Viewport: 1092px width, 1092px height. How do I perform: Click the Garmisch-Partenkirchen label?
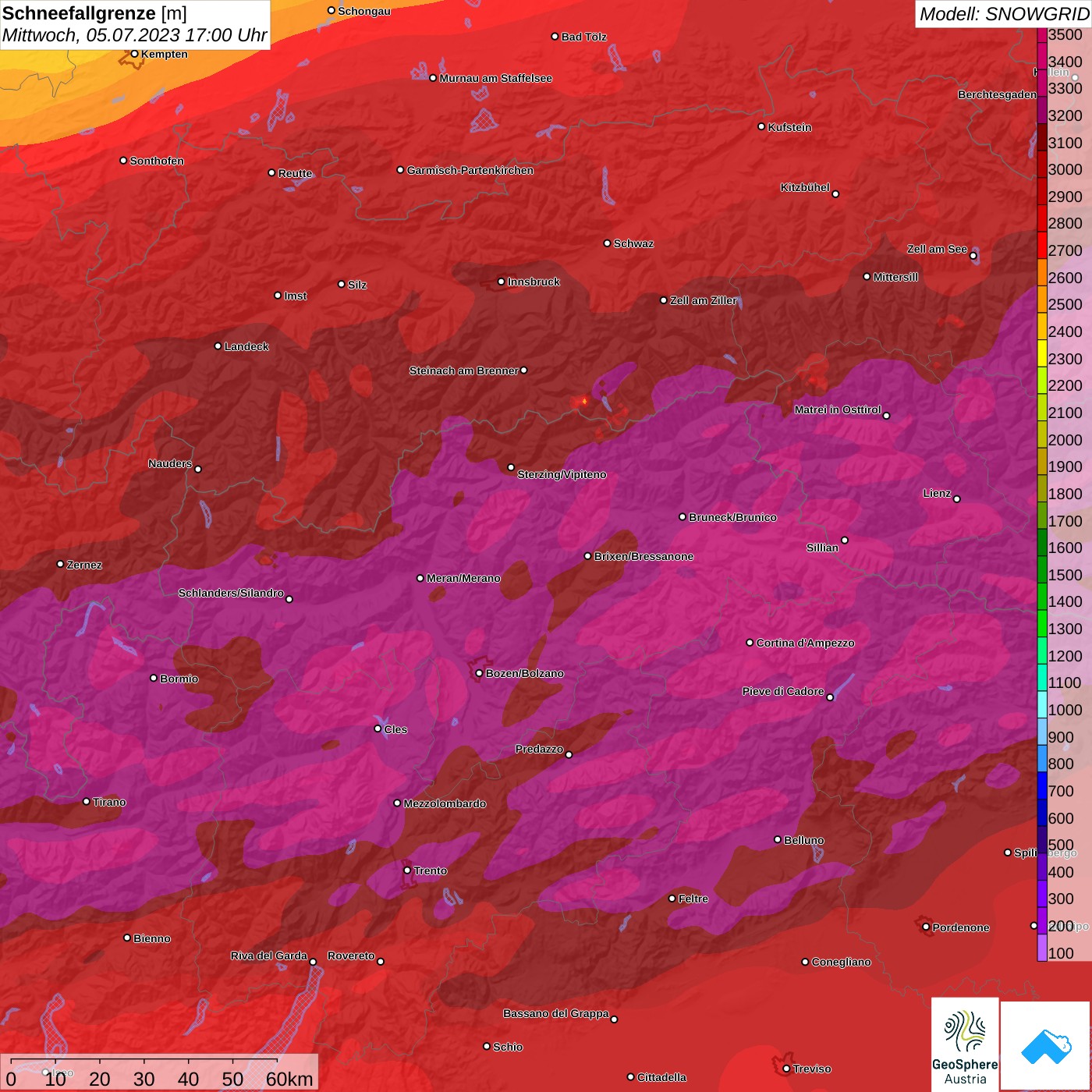pyautogui.click(x=470, y=170)
